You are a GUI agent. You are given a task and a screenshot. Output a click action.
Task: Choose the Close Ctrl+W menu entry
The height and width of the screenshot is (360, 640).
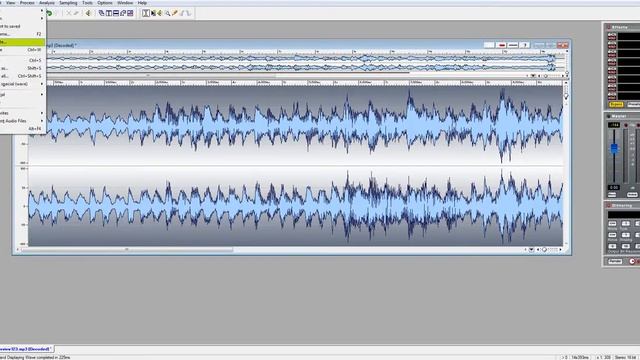(x=22, y=50)
